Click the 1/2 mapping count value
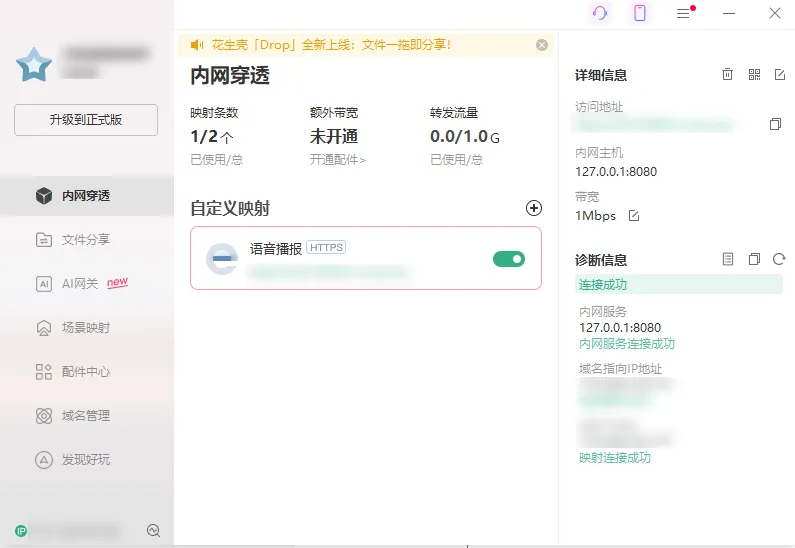795x548 pixels. [x=211, y=136]
